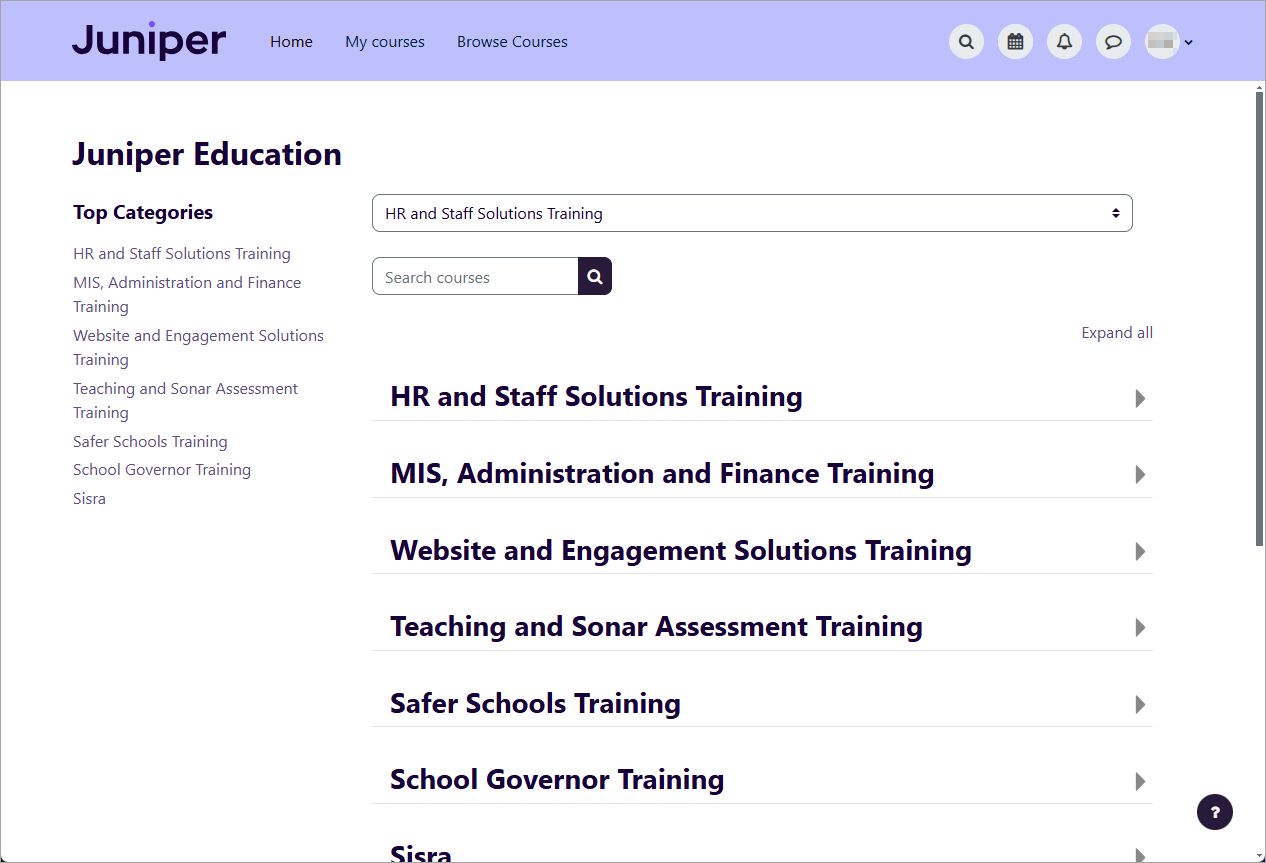Click the vertical page scrollbar
The image size is (1266, 863).
pyautogui.click(x=1258, y=300)
